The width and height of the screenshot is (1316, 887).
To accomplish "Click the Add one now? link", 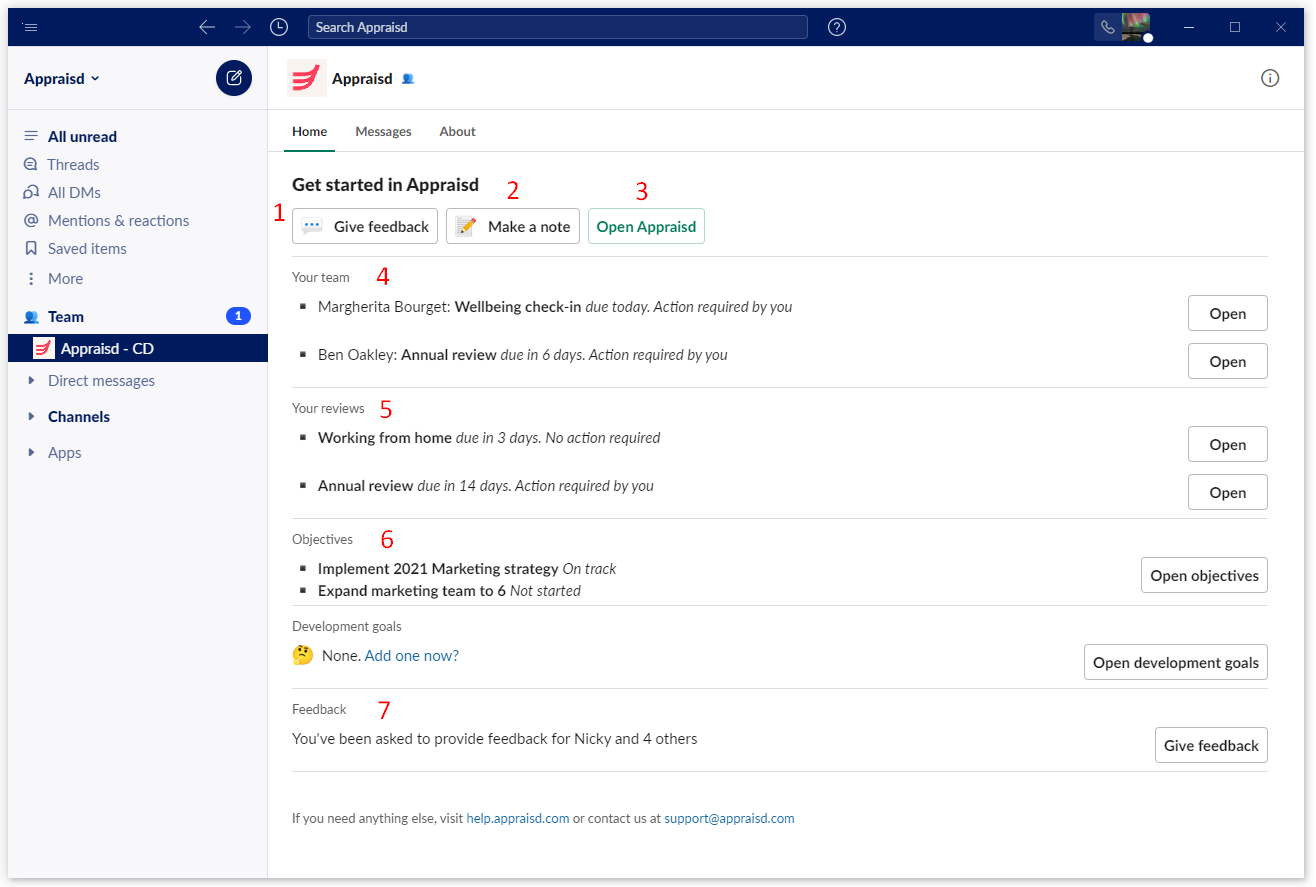I will point(412,656).
